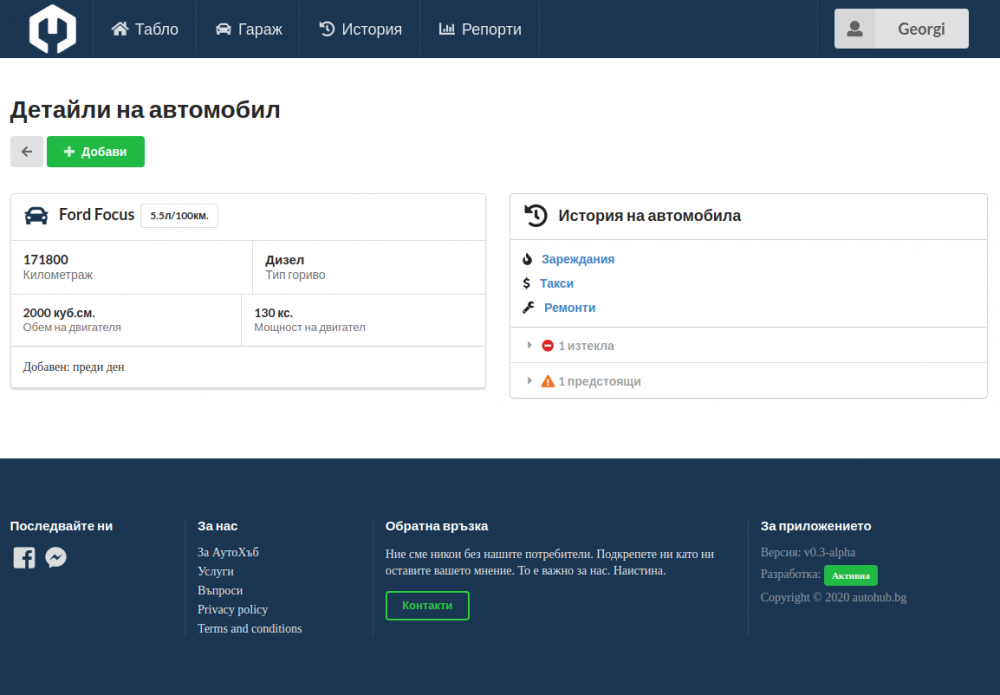Click the history clock icon in the car history header
Screen dimensions: 1000x695
pos(536,216)
